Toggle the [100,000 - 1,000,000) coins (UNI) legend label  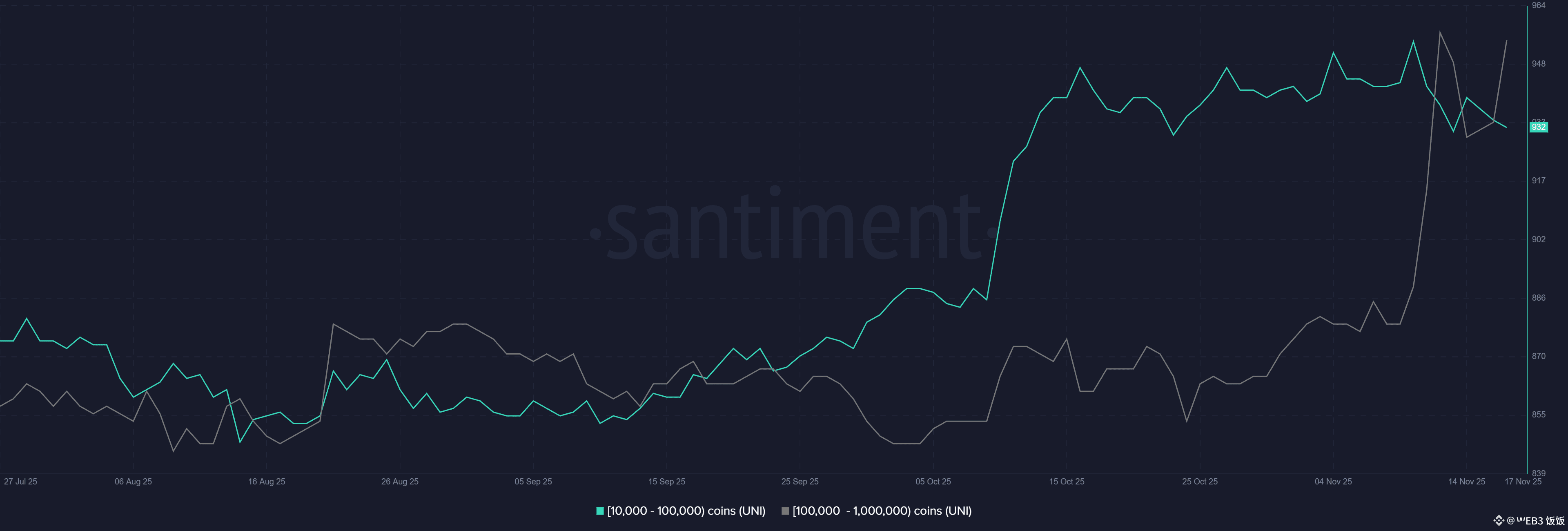pos(882,511)
